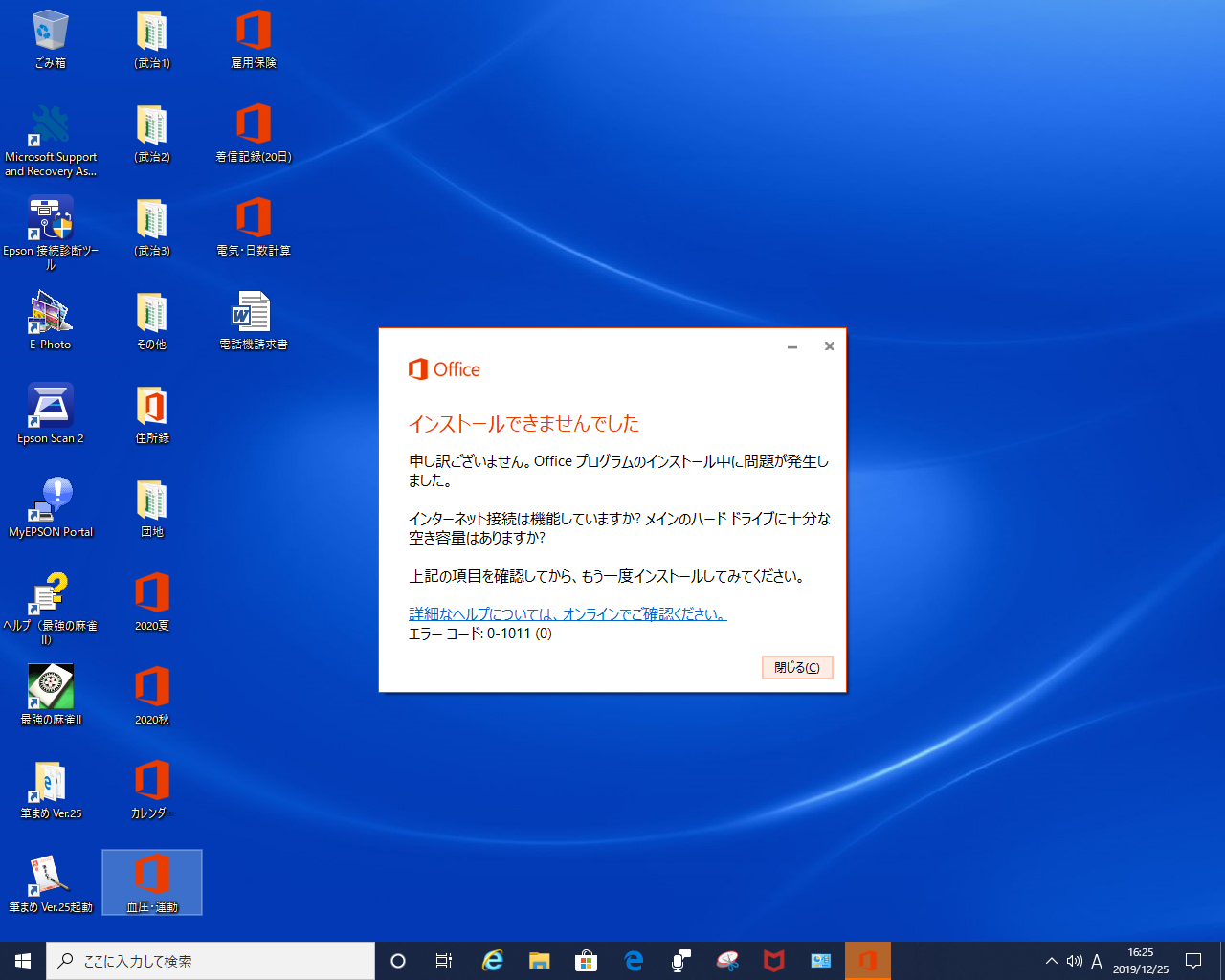This screenshot has width=1225, height=980.
Task: Select the Microsoft Support and Recovery Assistant icon
Action: tap(51, 141)
